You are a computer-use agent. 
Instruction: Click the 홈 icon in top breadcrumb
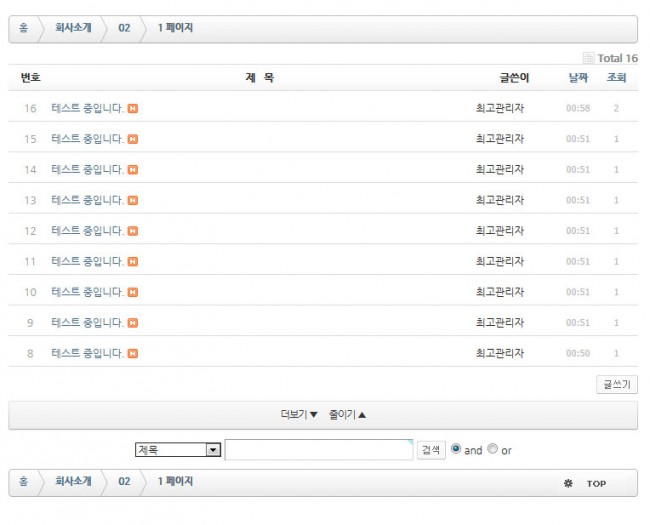click(23, 28)
